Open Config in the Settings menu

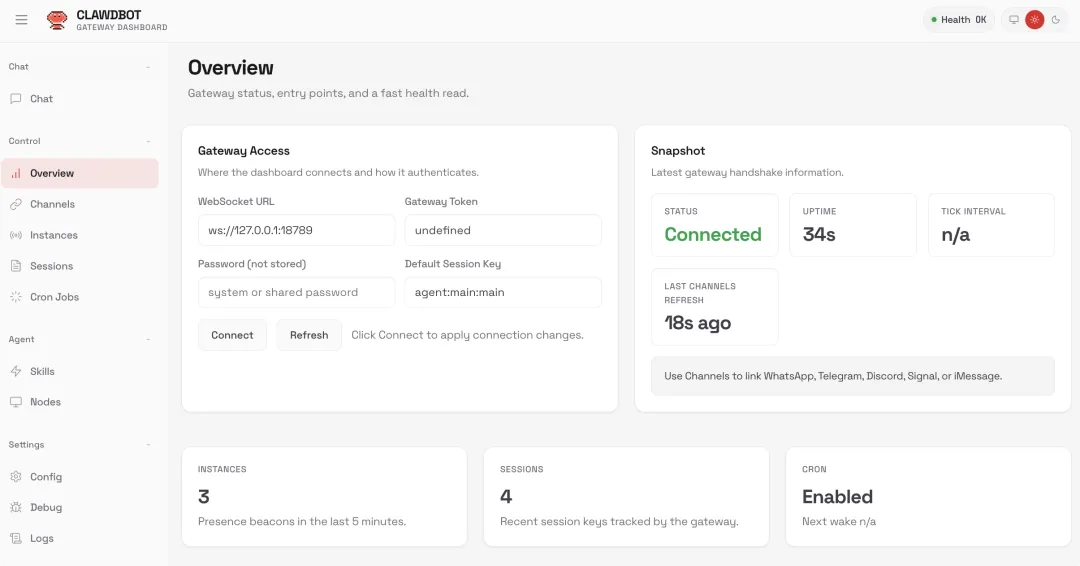[45, 477]
